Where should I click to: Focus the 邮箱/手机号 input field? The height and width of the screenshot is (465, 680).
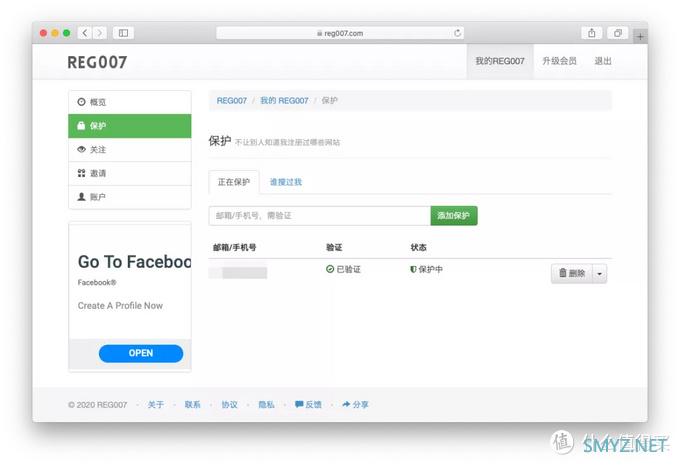pos(319,216)
